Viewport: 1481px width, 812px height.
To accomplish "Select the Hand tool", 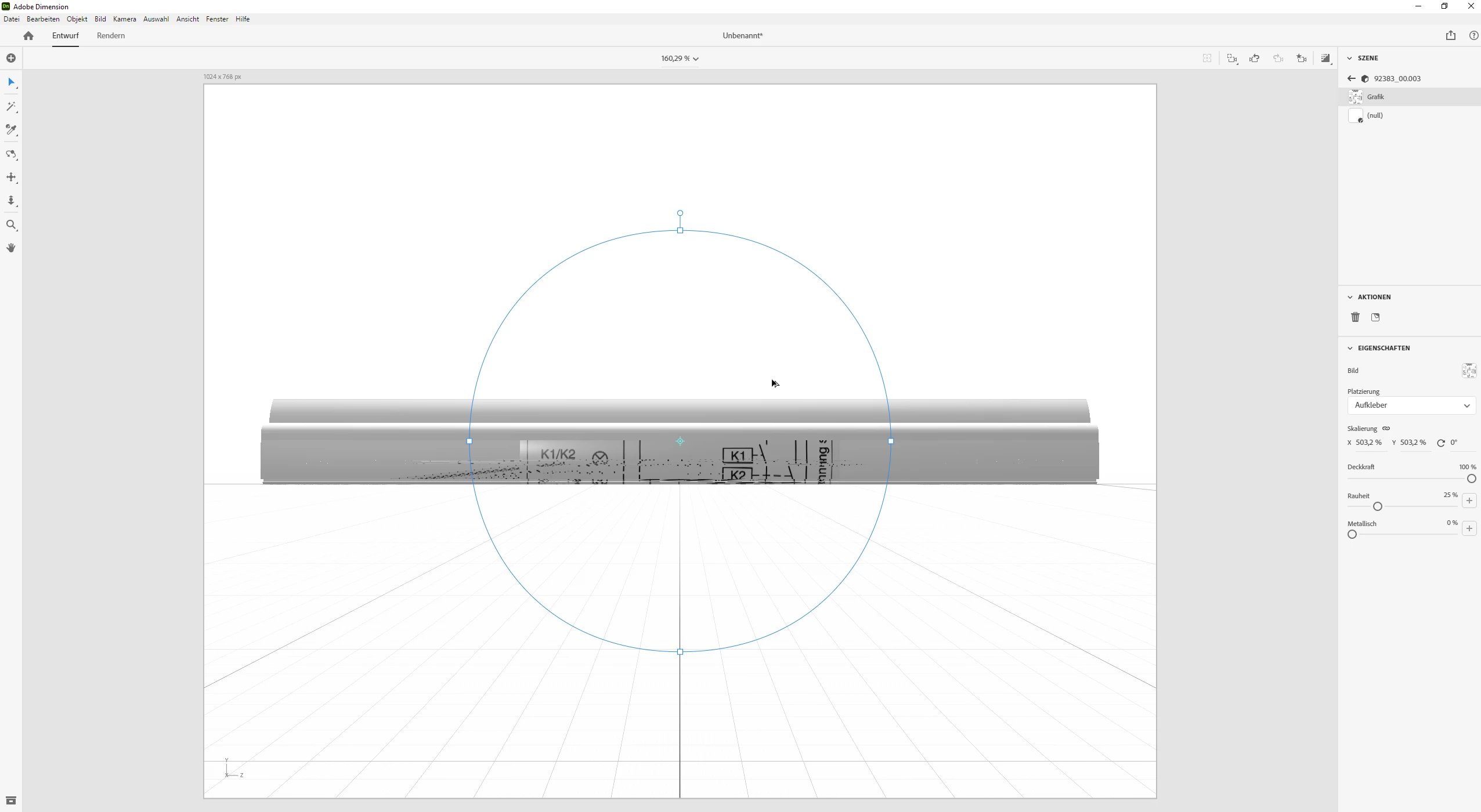I will point(11,248).
